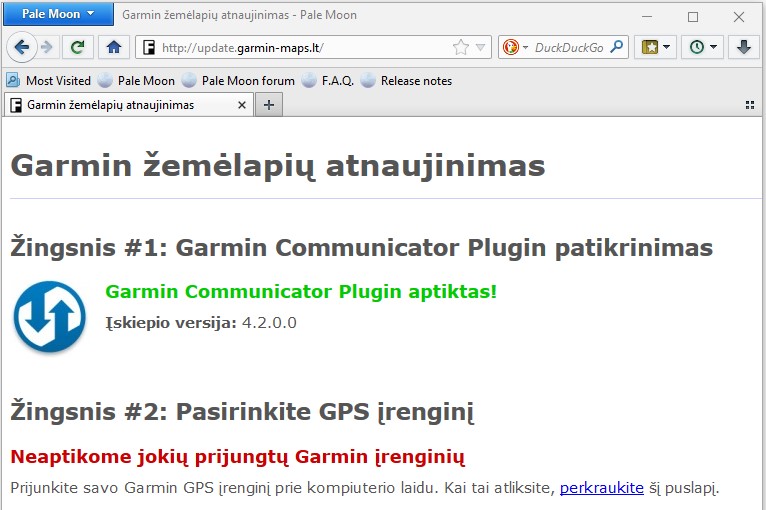Screen dimensions: 766x510
Task: Open the Pale Moon forum bookmark
Action: coord(238,81)
